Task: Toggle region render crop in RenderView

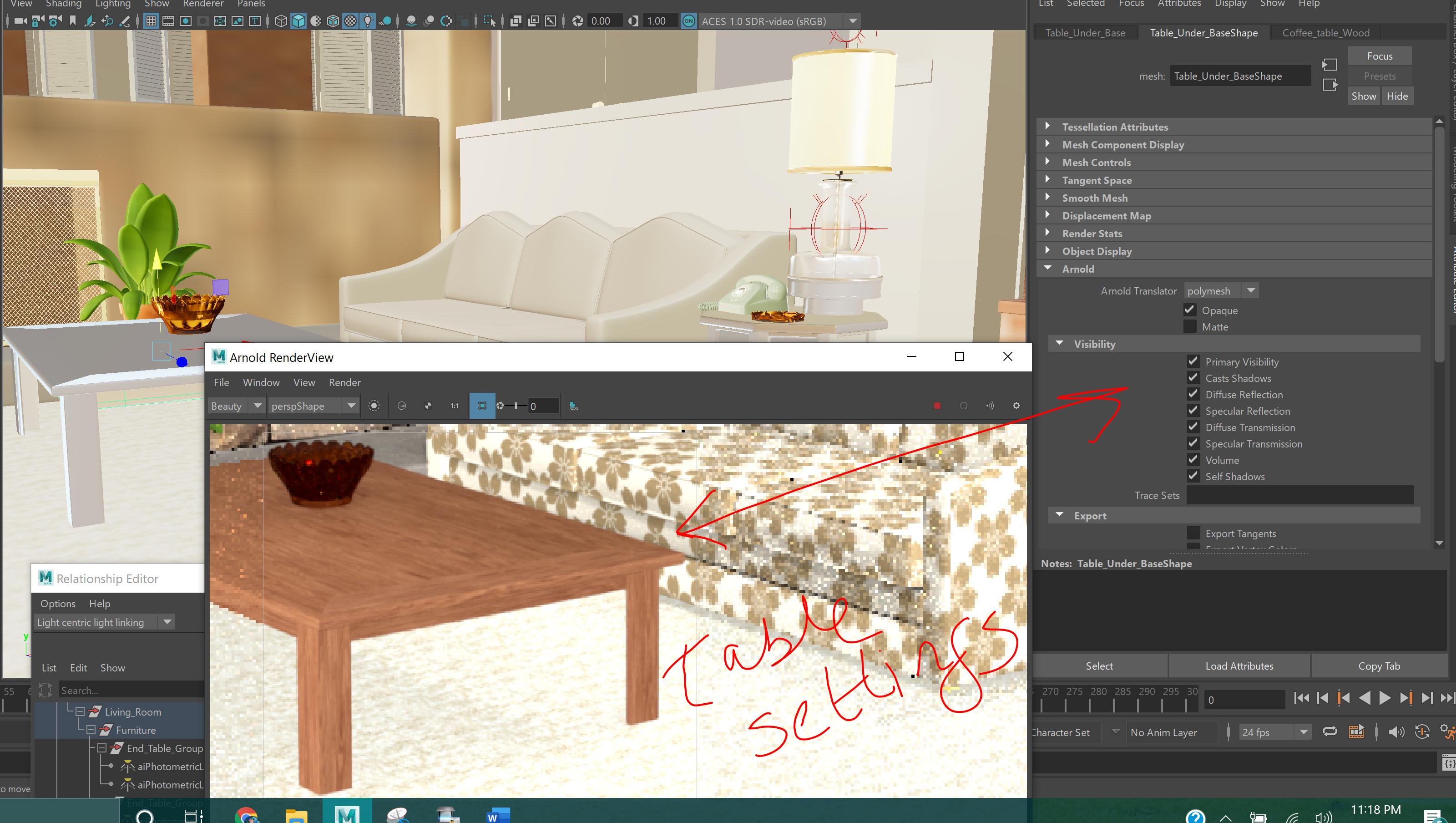Action: (x=482, y=406)
